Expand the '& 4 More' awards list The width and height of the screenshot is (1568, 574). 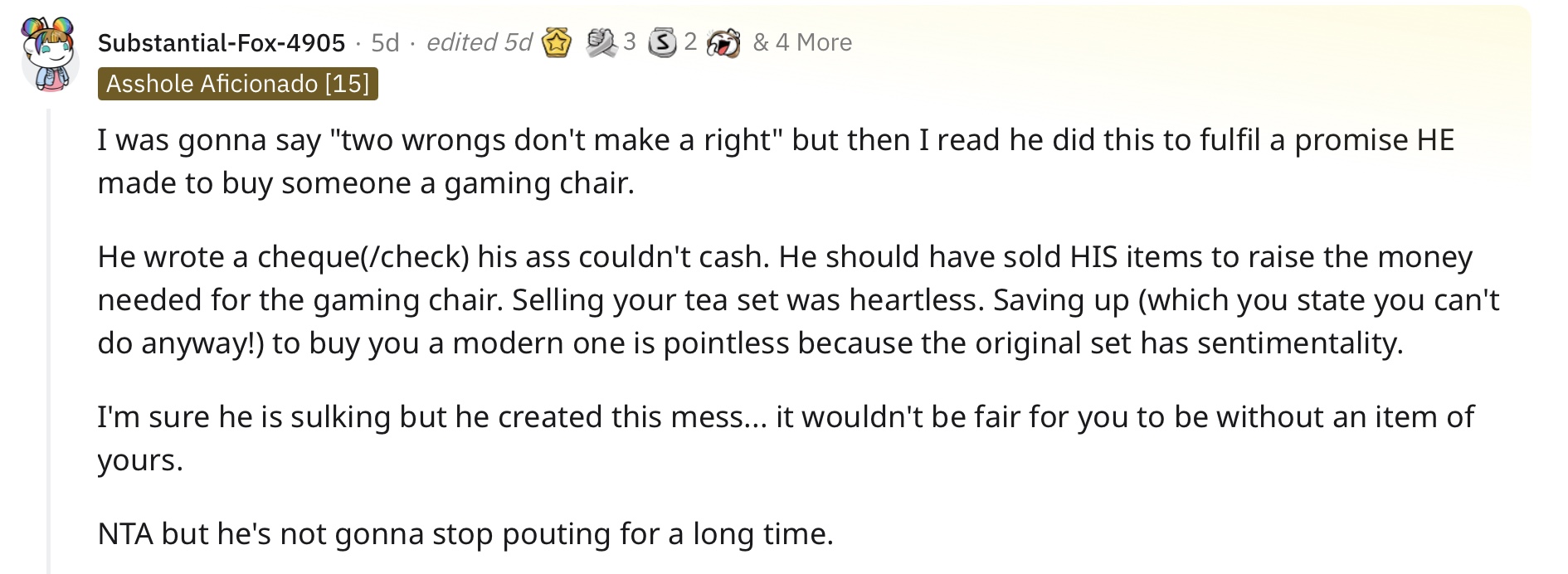[802, 42]
